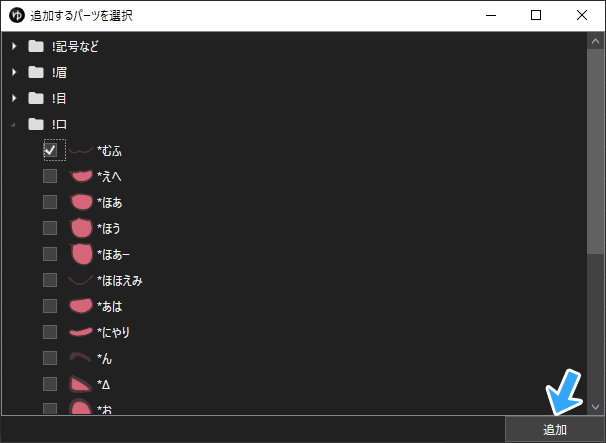
Task: Check the *ほあー checkbox
Action: [x=50, y=254]
